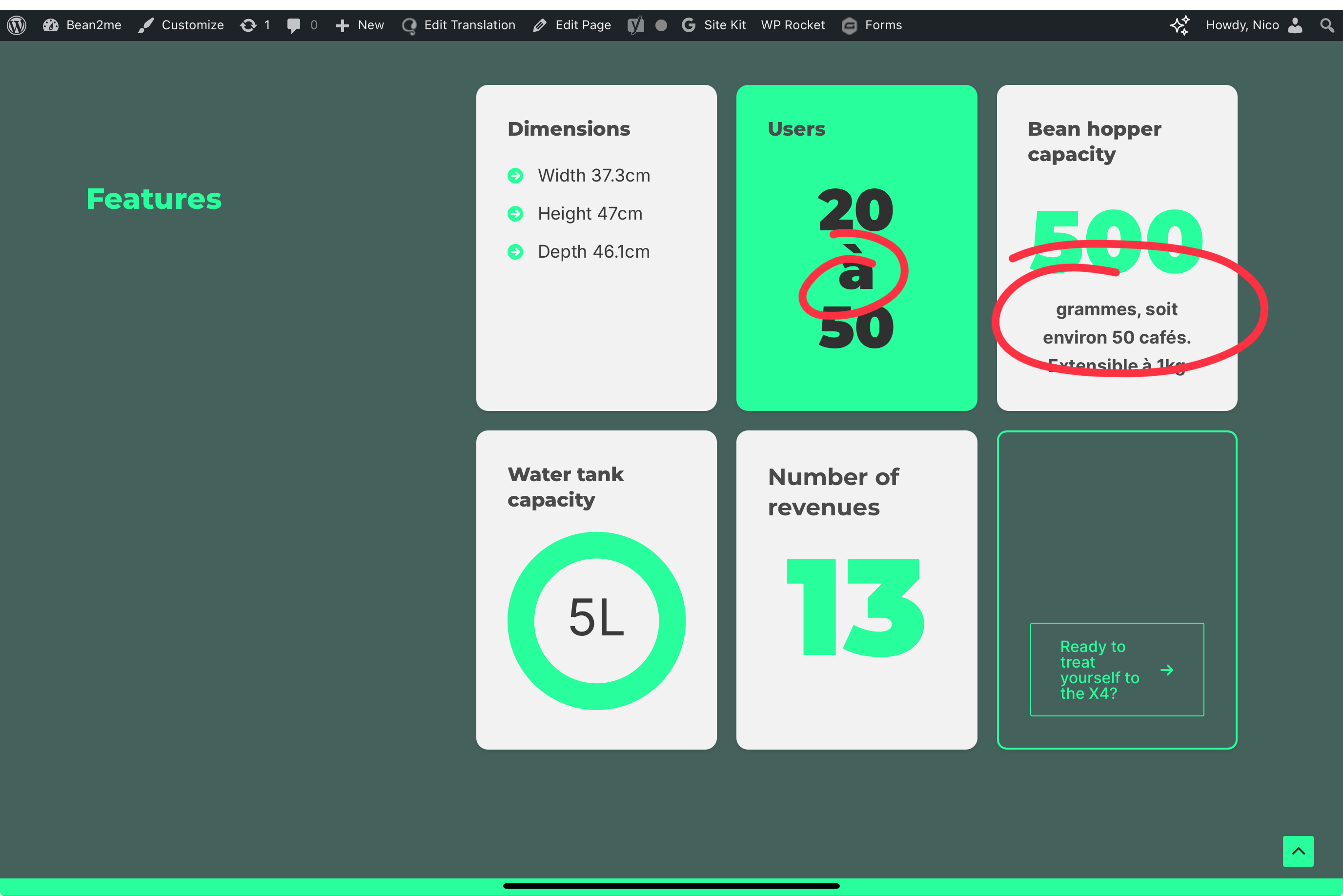Image resolution: width=1343 pixels, height=896 pixels.
Task: Click the Edit Translation icon
Action: click(409, 26)
